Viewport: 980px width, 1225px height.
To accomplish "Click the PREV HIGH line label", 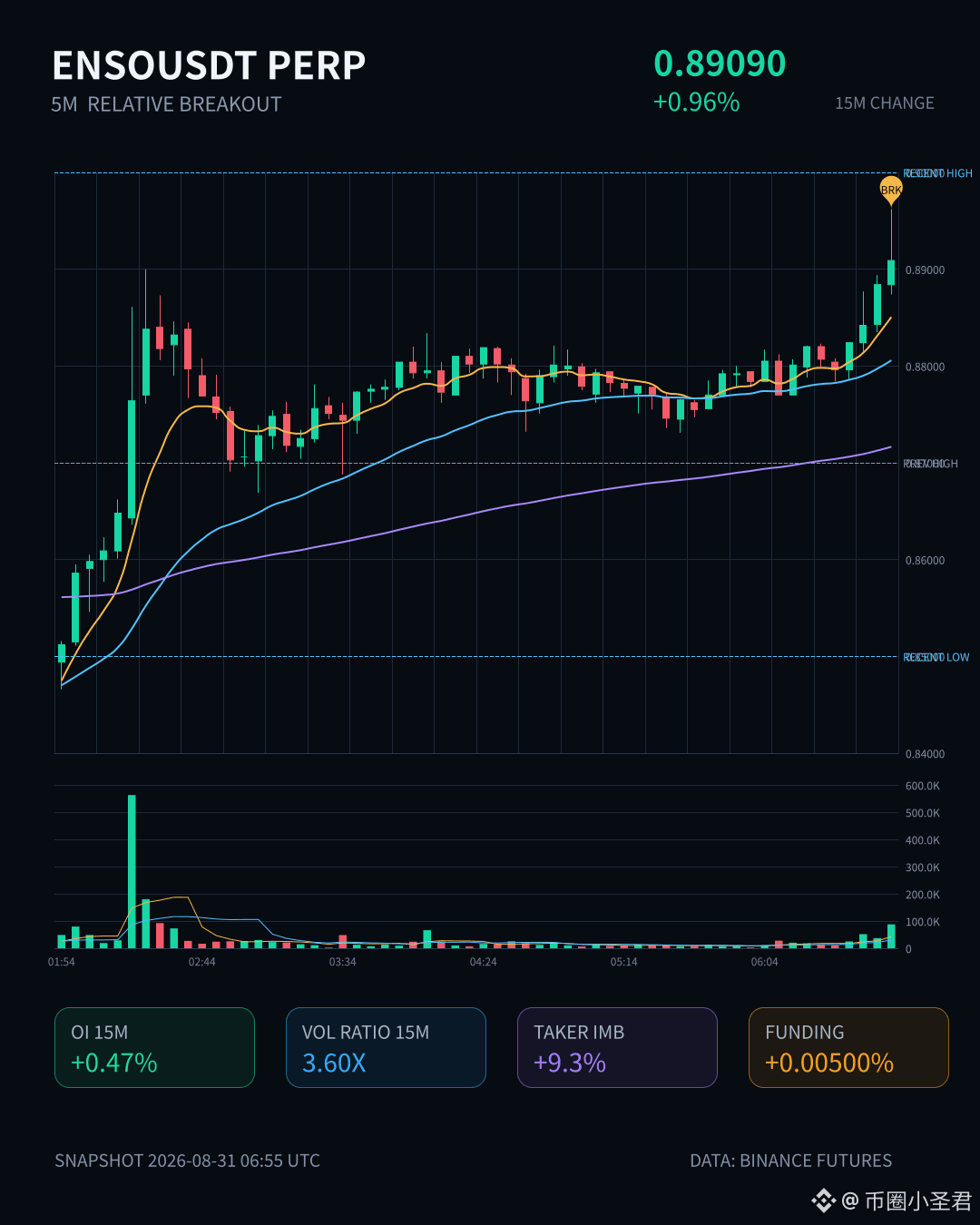I will pos(930,464).
